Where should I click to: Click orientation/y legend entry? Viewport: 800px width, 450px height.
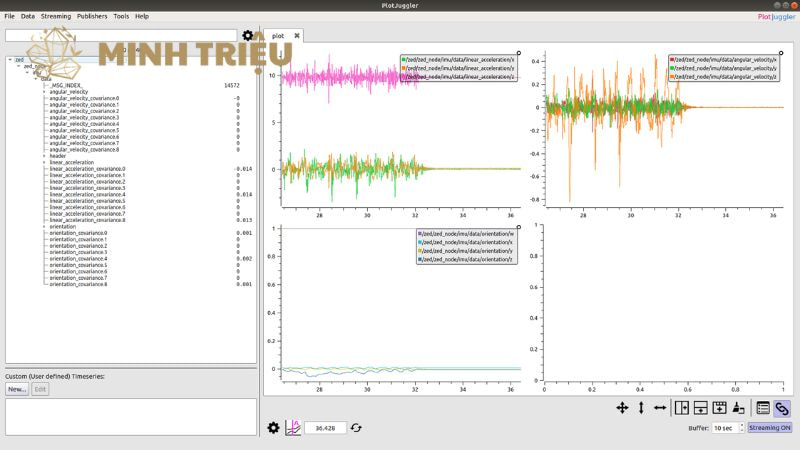pos(466,251)
